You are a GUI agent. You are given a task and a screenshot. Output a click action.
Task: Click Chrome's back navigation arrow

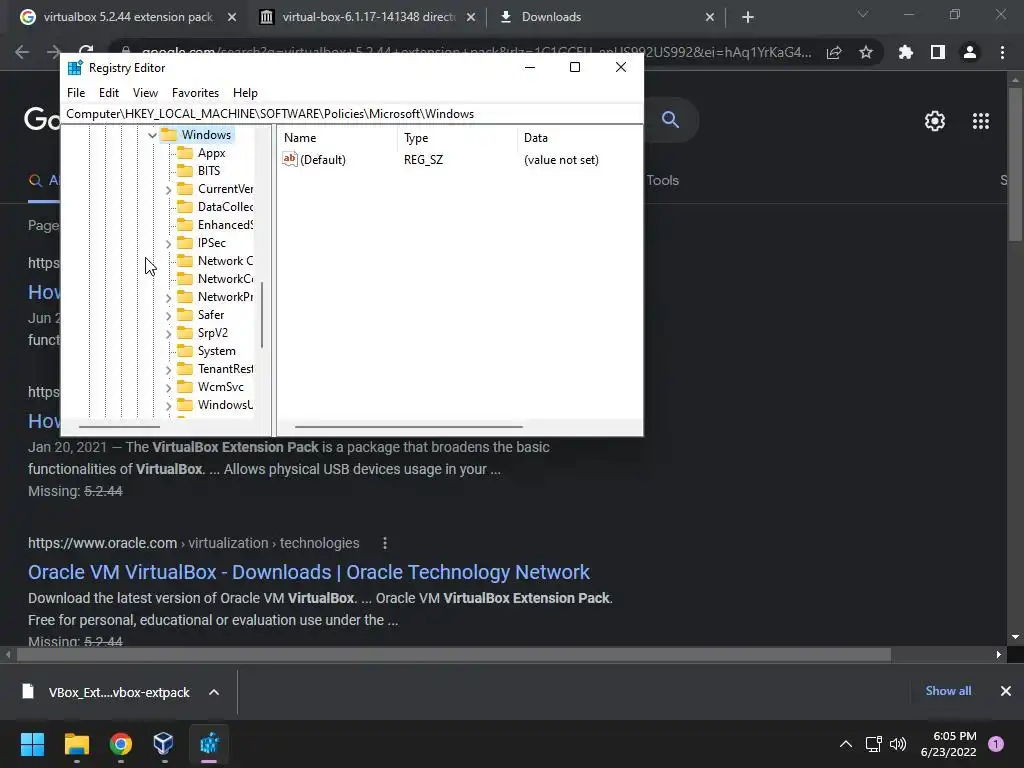tap(22, 52)
